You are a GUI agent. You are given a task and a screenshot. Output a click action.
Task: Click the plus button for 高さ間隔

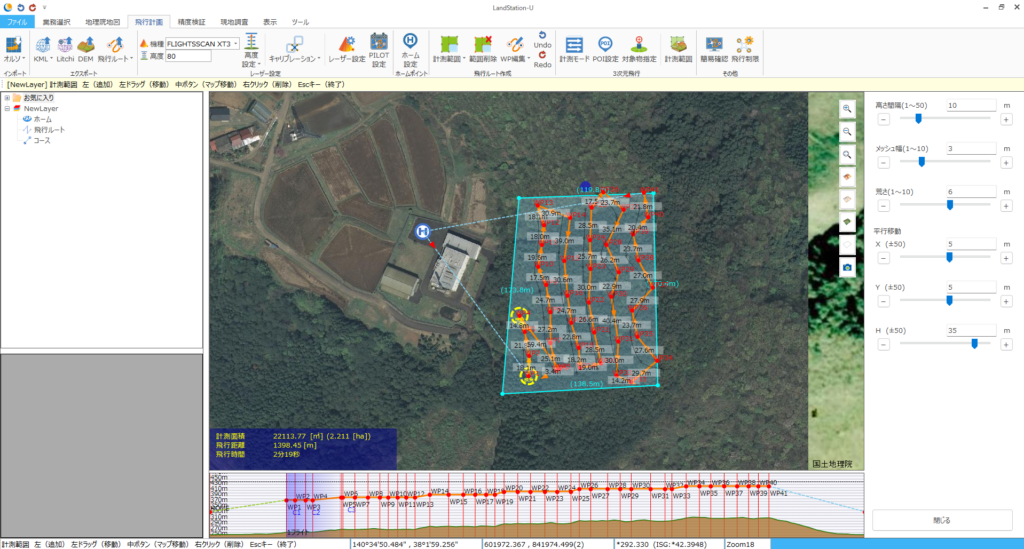click(x=1004, y=119)
